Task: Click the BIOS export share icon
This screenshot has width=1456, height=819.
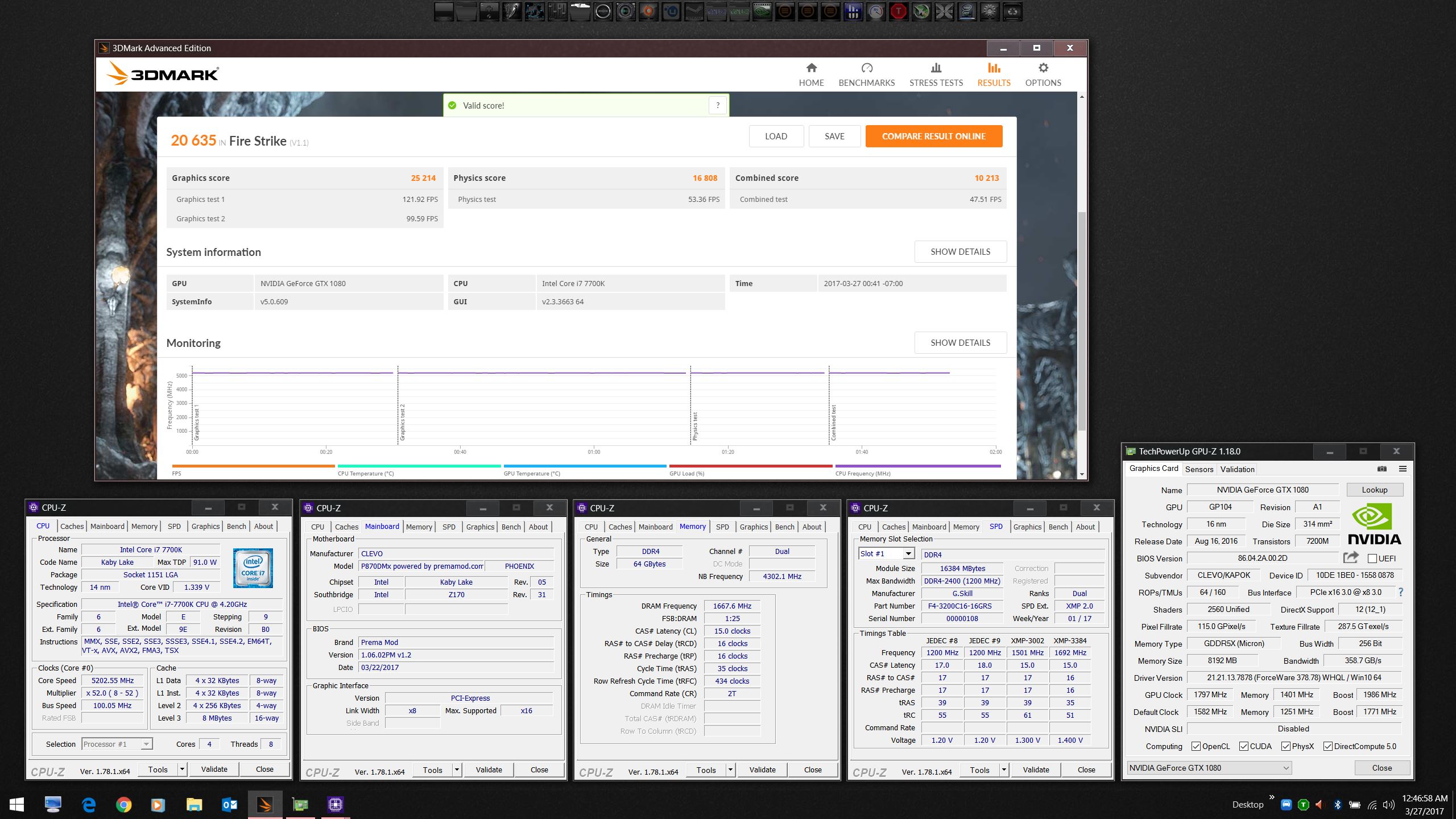Action: [1351, 558]
